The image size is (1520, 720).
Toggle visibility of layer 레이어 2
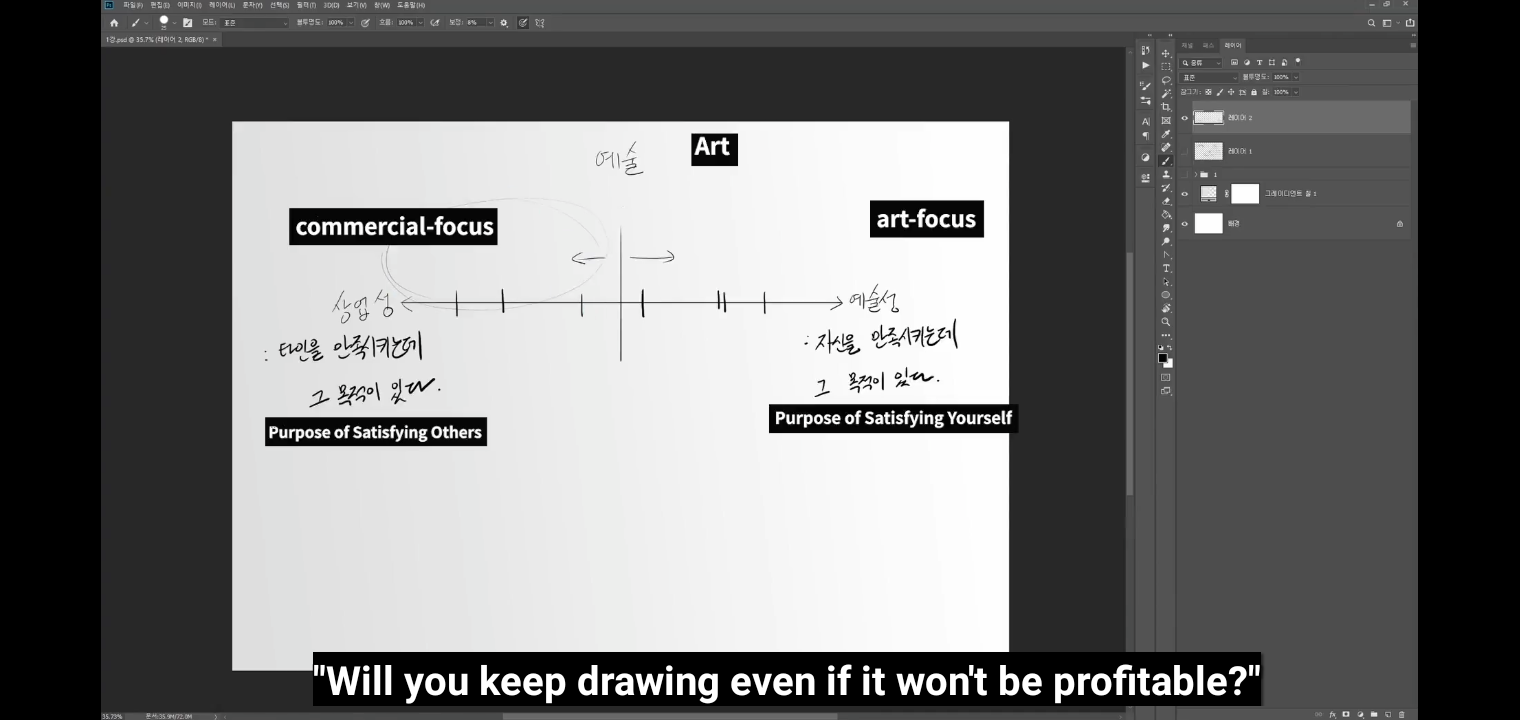pyautogui.click(x=1185, y=118)
